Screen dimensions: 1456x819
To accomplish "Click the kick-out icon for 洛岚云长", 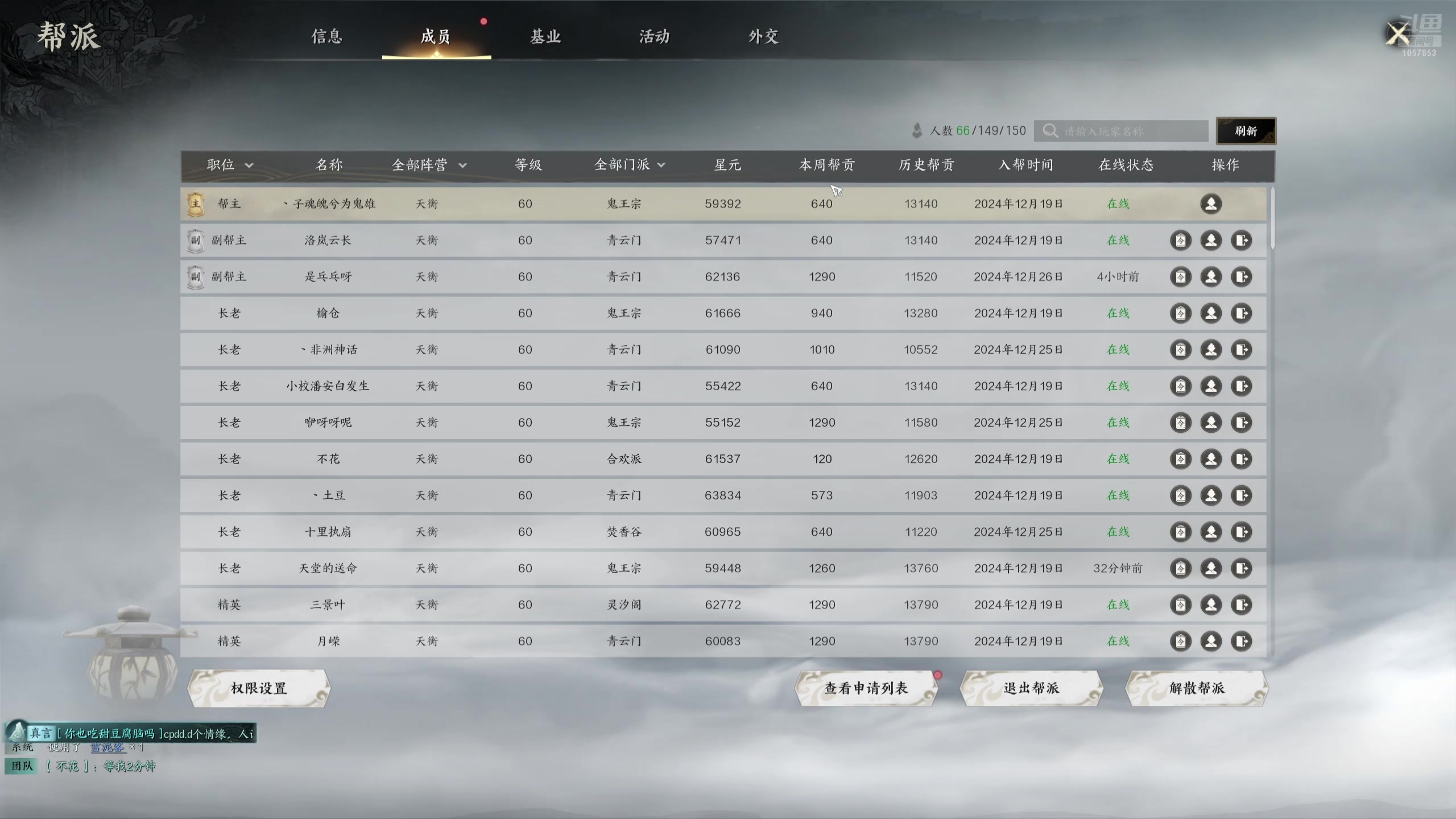I will pyautogui.click(x=1241, y=240).
